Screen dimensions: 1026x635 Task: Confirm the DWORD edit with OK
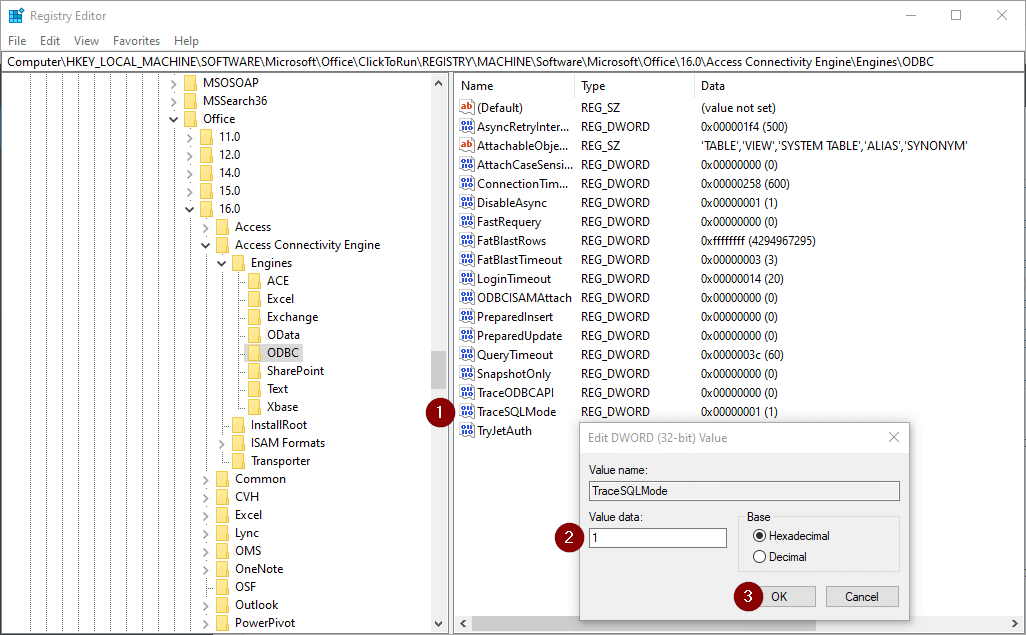(779, 596)
